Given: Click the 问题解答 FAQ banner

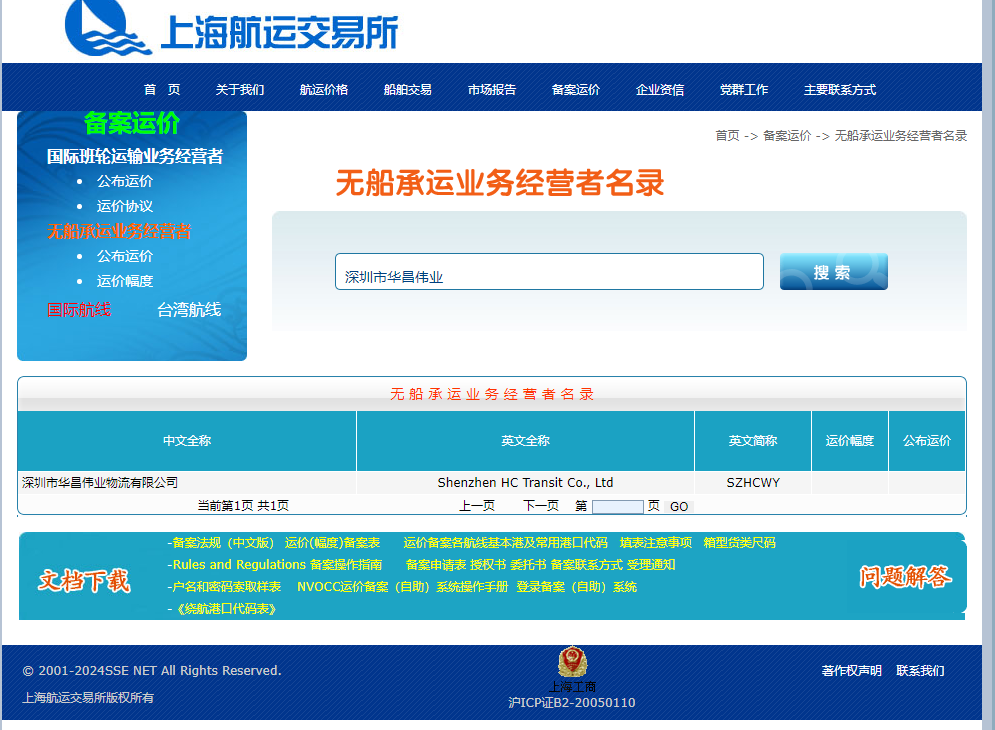Looking at the screenshot, I should click(906, 576).
